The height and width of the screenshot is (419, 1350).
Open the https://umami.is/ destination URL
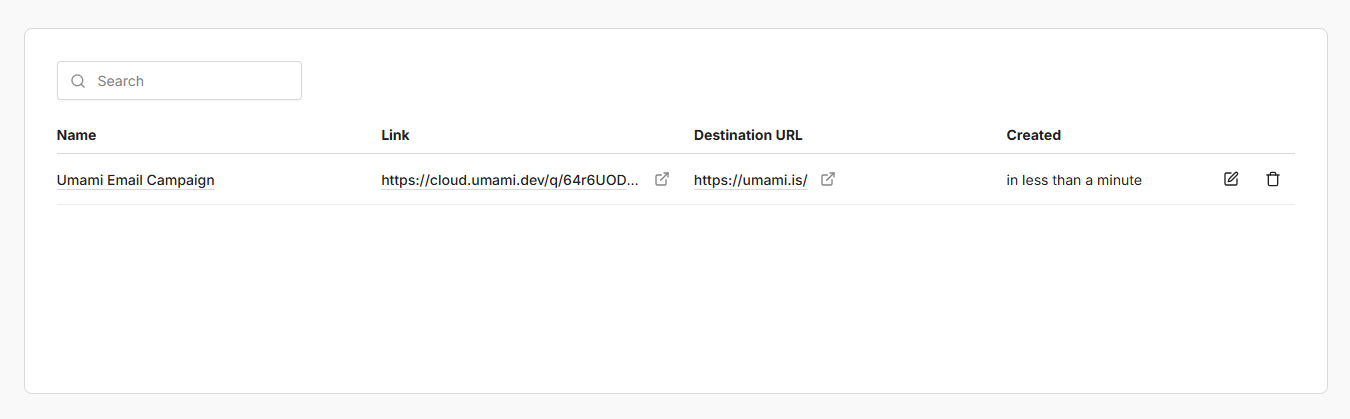750,180
